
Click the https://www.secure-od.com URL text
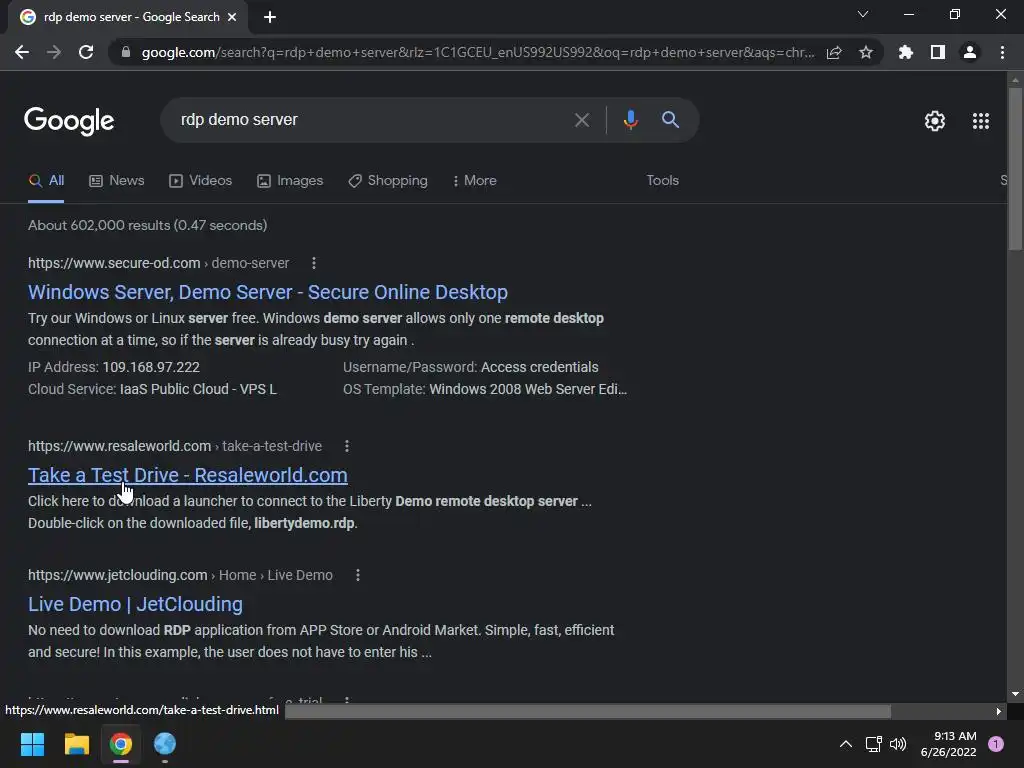(114, 263)
